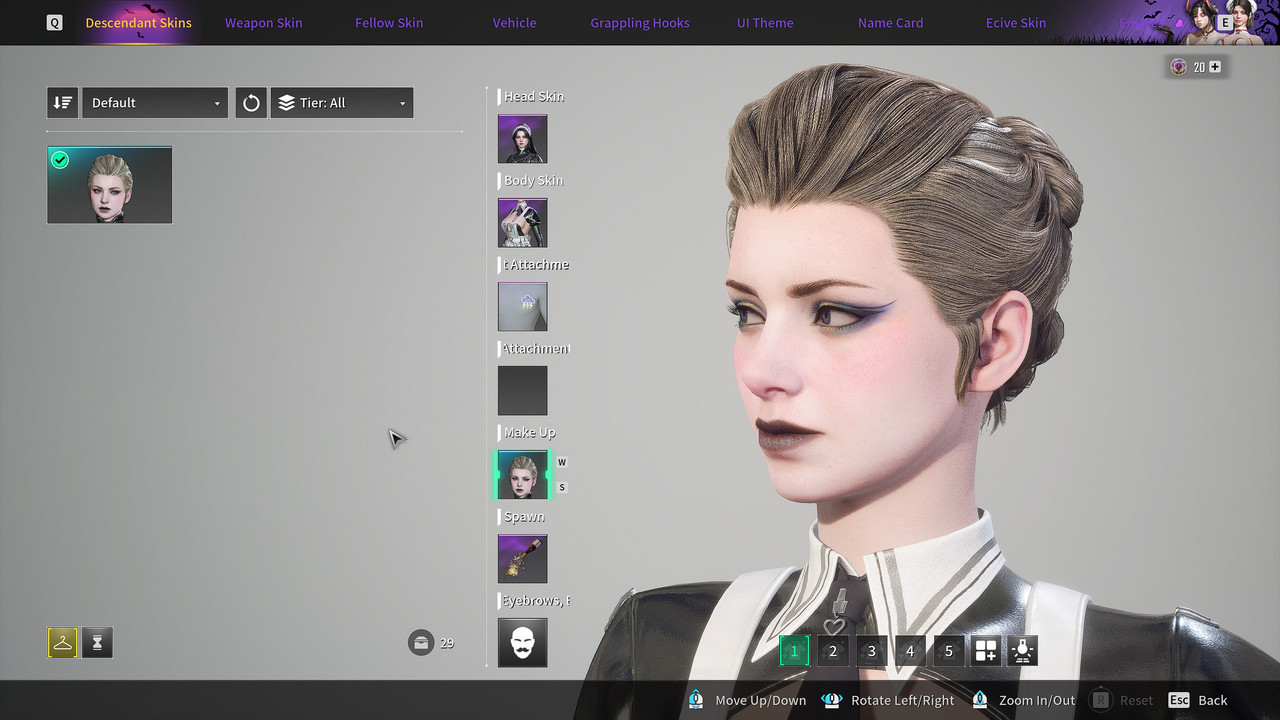The image size is (1280, 720).
Task: Toggle the sort order icon
Action: click(x=62, y=102)
